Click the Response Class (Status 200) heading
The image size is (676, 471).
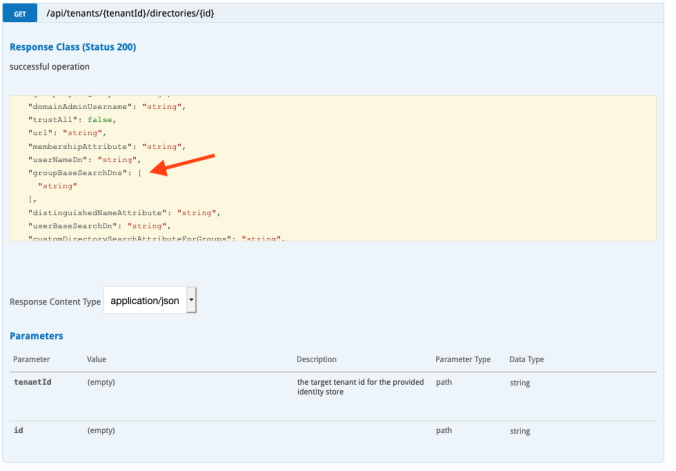coord(72,47)
